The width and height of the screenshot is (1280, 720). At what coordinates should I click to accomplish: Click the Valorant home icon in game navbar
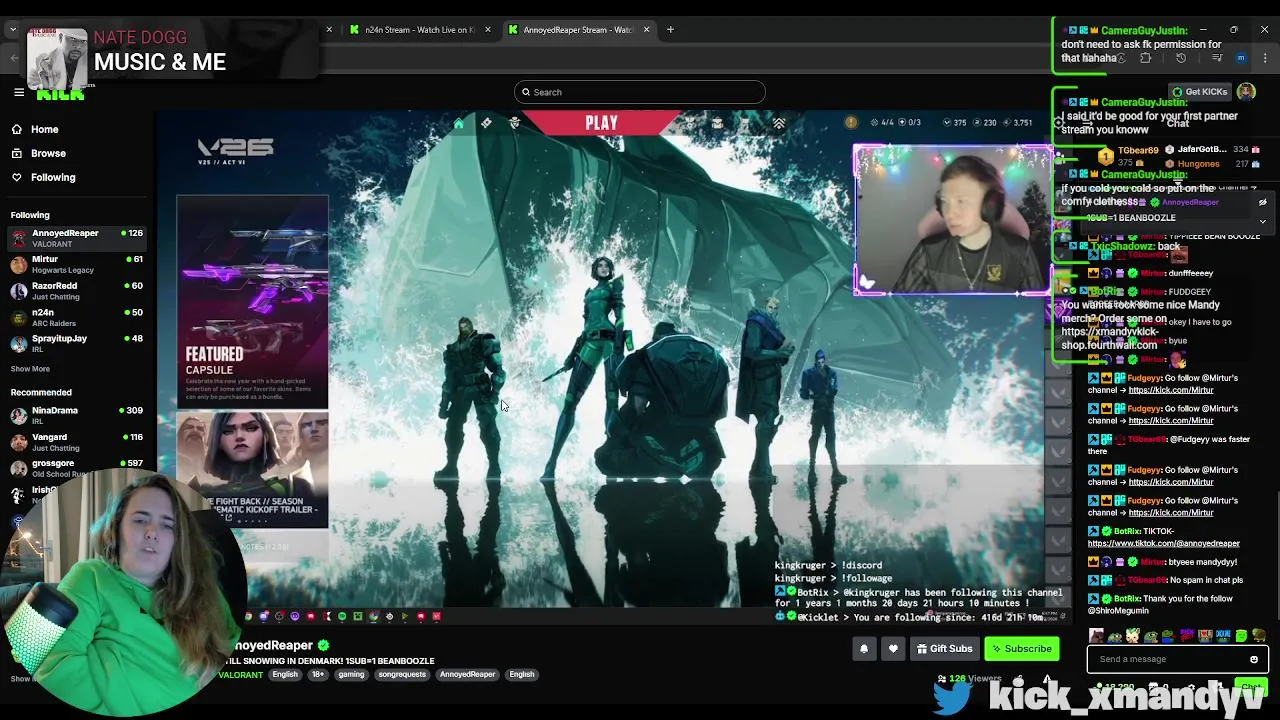tap(459, 123)
